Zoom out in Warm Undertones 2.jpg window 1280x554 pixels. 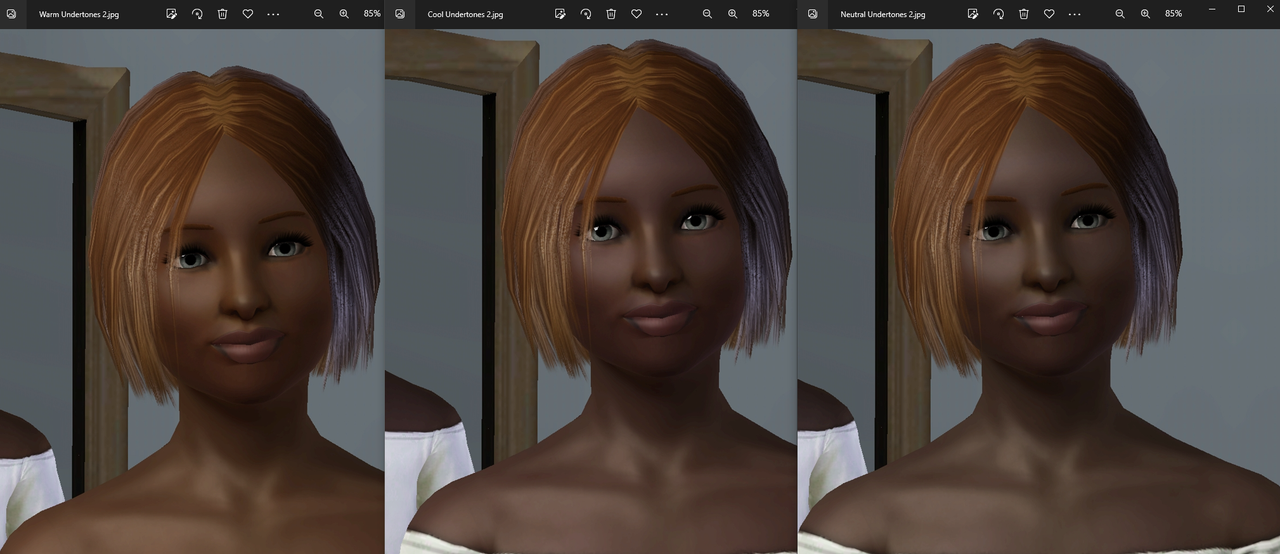click(x=319, y=14)
